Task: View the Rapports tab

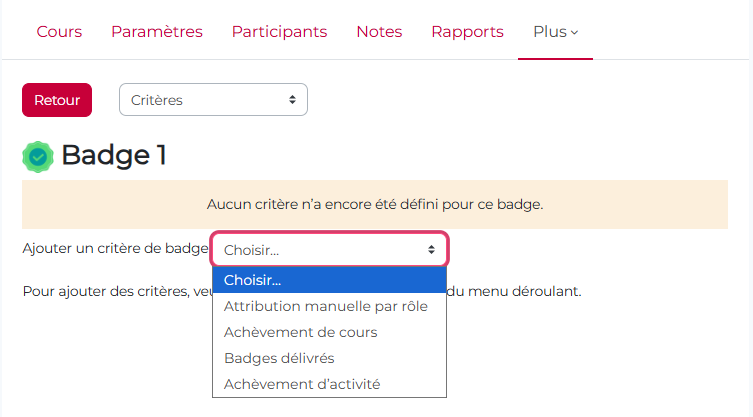Action: point(467,32)
